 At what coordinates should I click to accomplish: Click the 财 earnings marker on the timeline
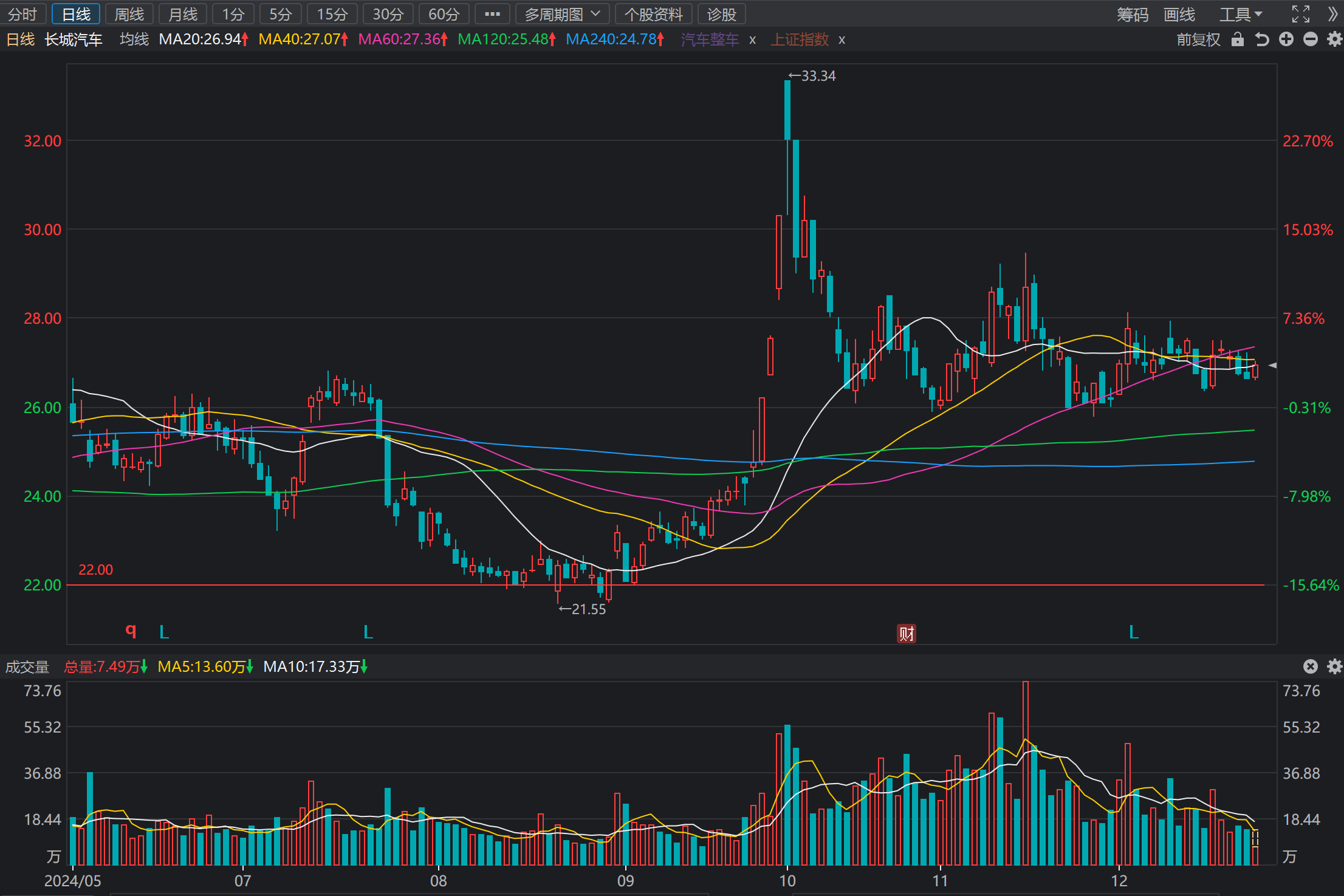tap(907, 634)
